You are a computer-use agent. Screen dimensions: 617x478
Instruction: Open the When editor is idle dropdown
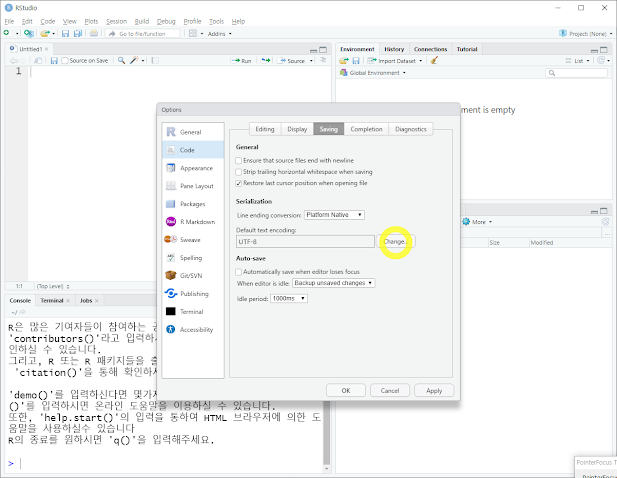[334, 283]
